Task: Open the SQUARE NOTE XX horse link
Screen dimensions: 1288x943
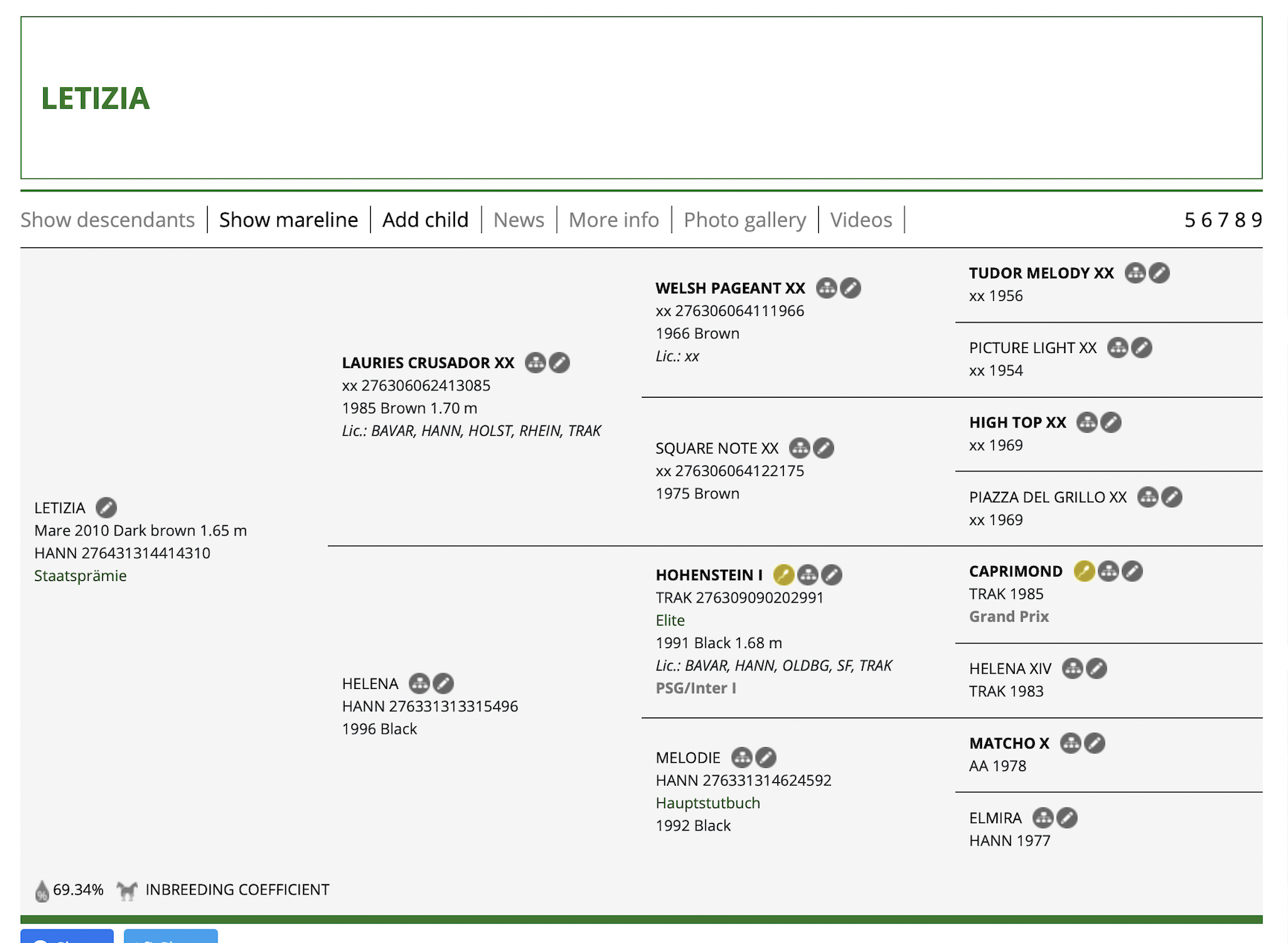Action: (x=716, y=448)
